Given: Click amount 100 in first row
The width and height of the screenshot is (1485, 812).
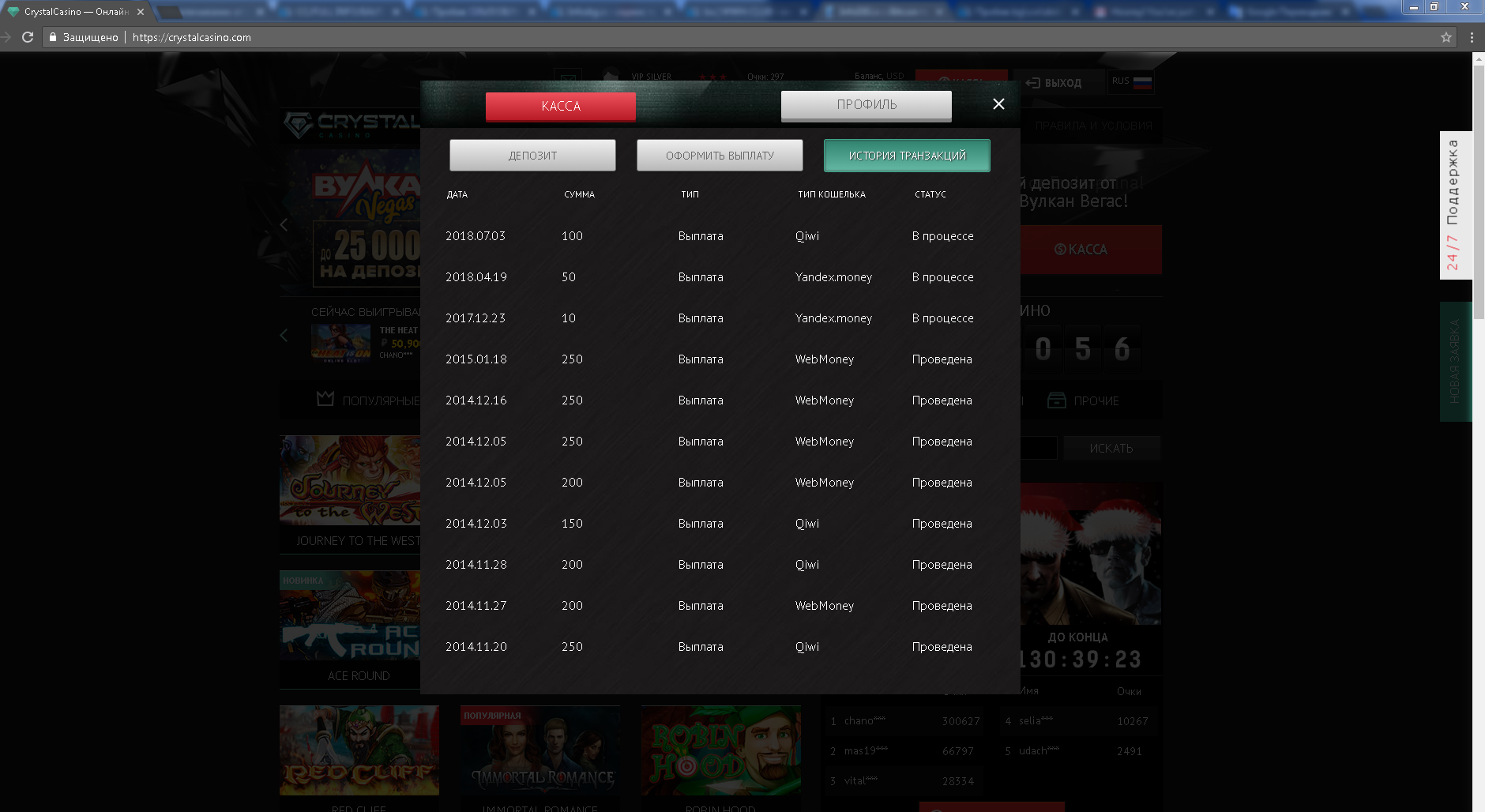Looking at the screenshot, I should click(x=572, y=236).
